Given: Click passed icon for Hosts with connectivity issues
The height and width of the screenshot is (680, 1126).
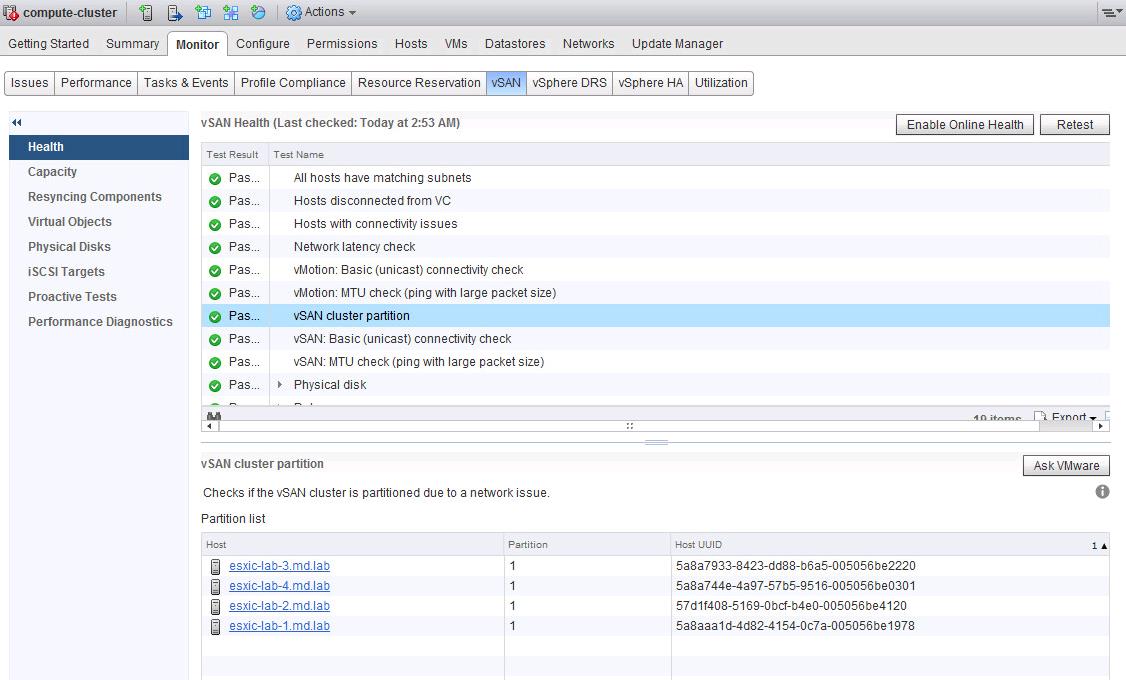Looking at the screenshot, I should [x=215, y=225].
